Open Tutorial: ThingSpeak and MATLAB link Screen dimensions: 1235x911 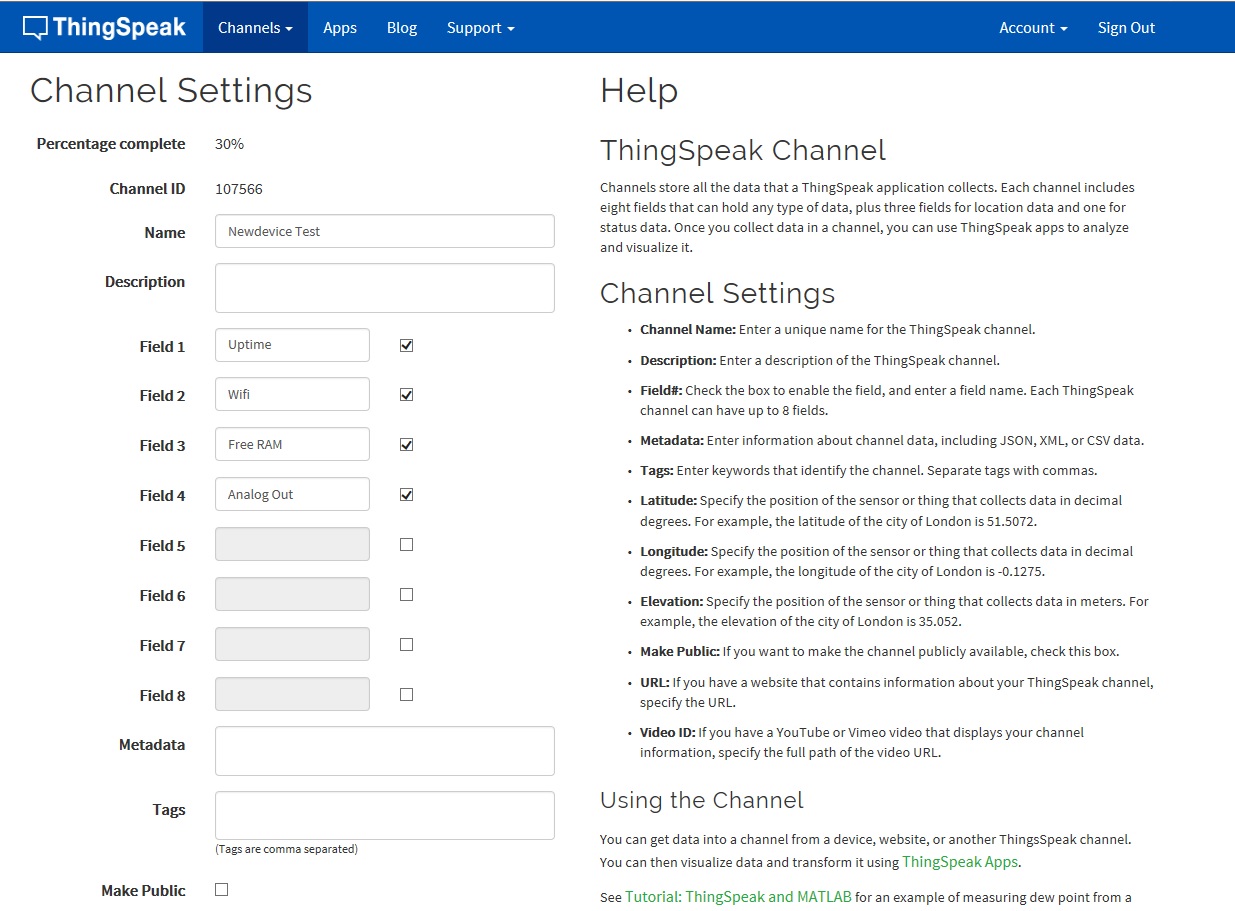pyautogui.click(x=738, y=897)
